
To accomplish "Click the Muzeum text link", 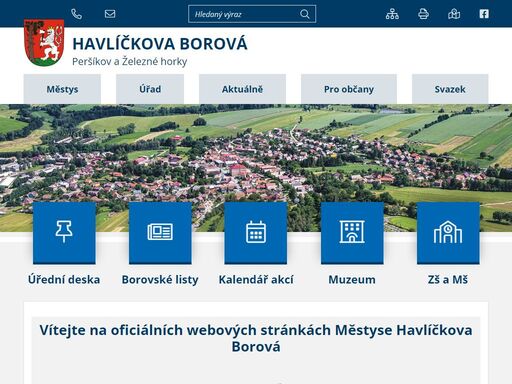I will pyautogui.click(x=352, y=279).
